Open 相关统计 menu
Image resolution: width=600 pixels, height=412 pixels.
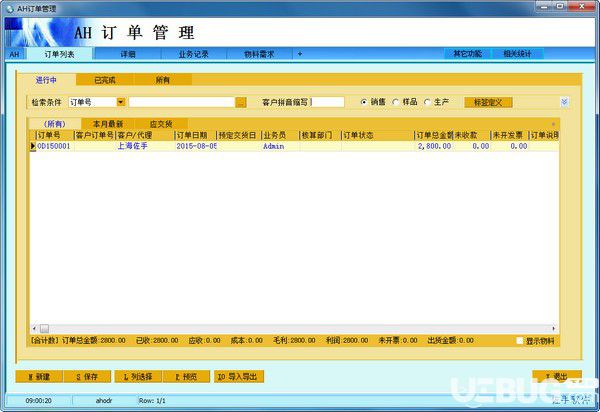click(517, 54)
